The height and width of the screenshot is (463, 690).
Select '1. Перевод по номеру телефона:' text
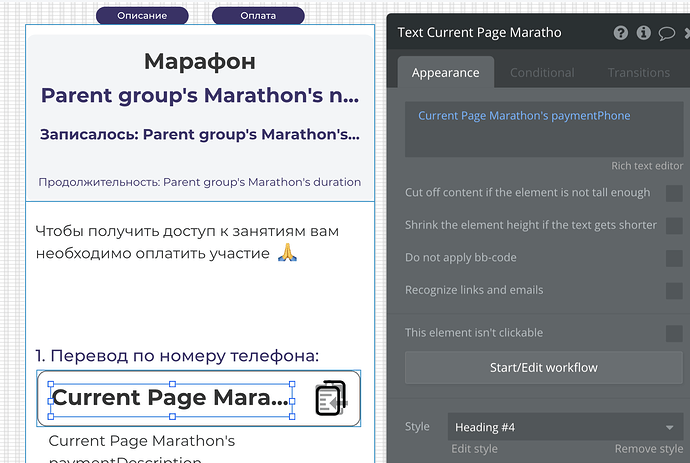point(177,356)
